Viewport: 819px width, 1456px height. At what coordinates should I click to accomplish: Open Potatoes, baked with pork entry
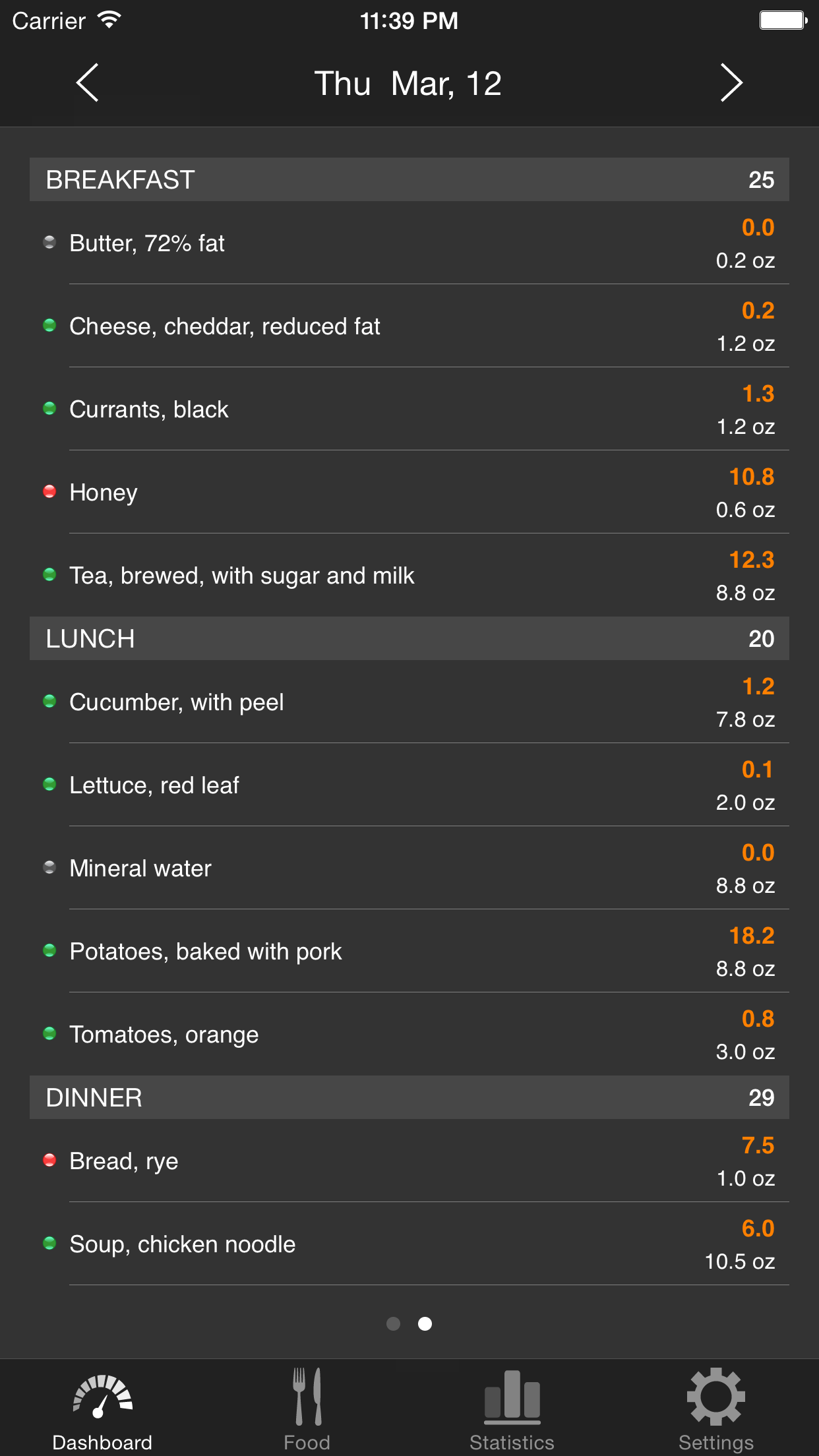point(409,951)
